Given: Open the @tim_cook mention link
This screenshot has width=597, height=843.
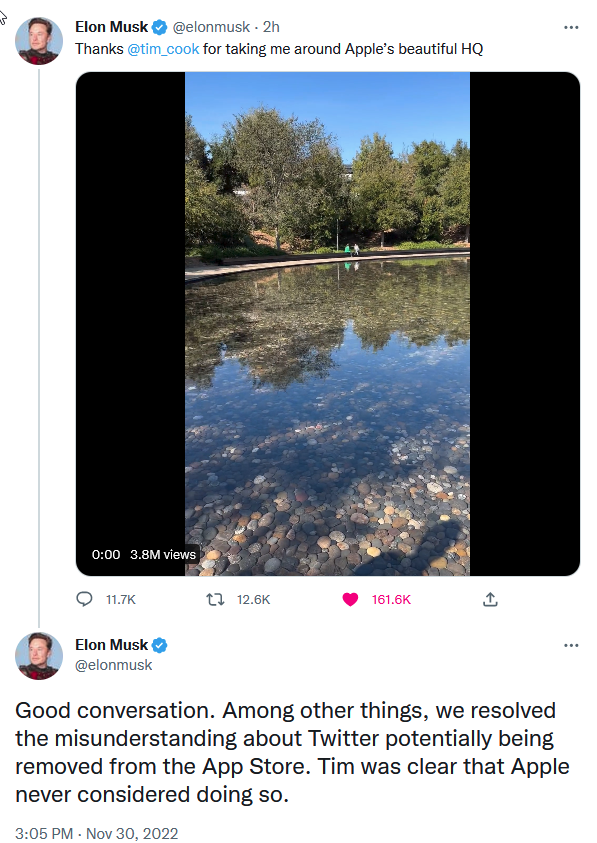Looking at the screenshot, I should point(163,49).
